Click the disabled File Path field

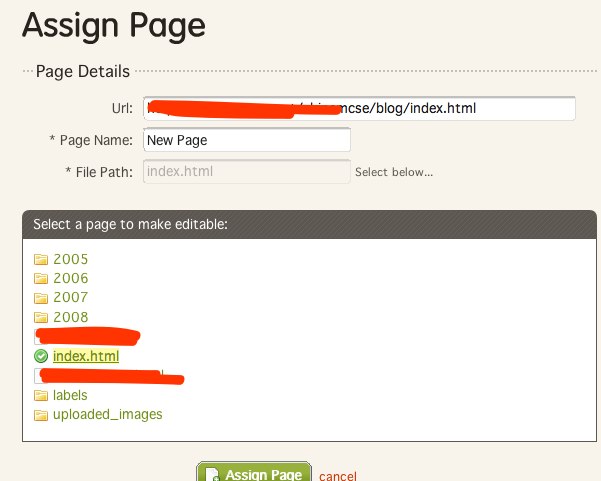pyautogui.click(x=247, y=171)
